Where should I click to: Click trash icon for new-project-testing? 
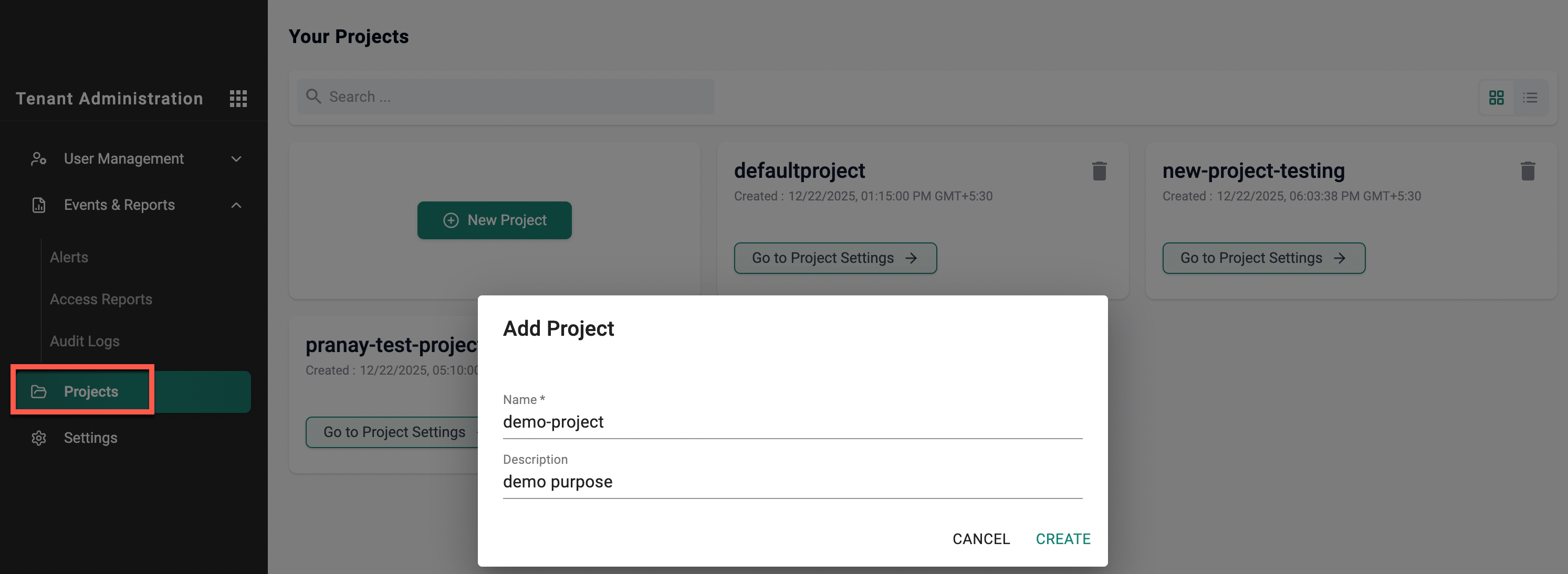click(1527, 172)
